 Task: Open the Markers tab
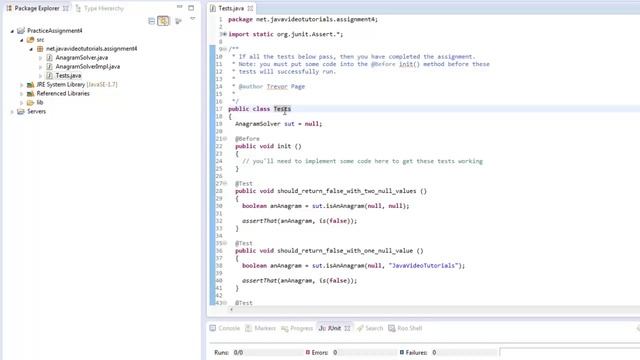[x=260, y=328]
